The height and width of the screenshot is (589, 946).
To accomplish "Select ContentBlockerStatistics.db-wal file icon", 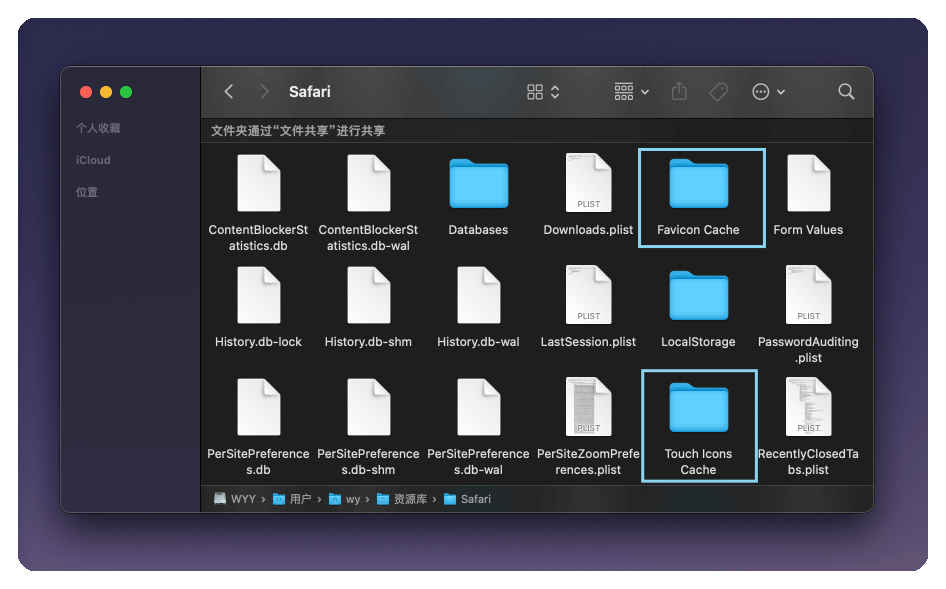I will coord(368,183).
